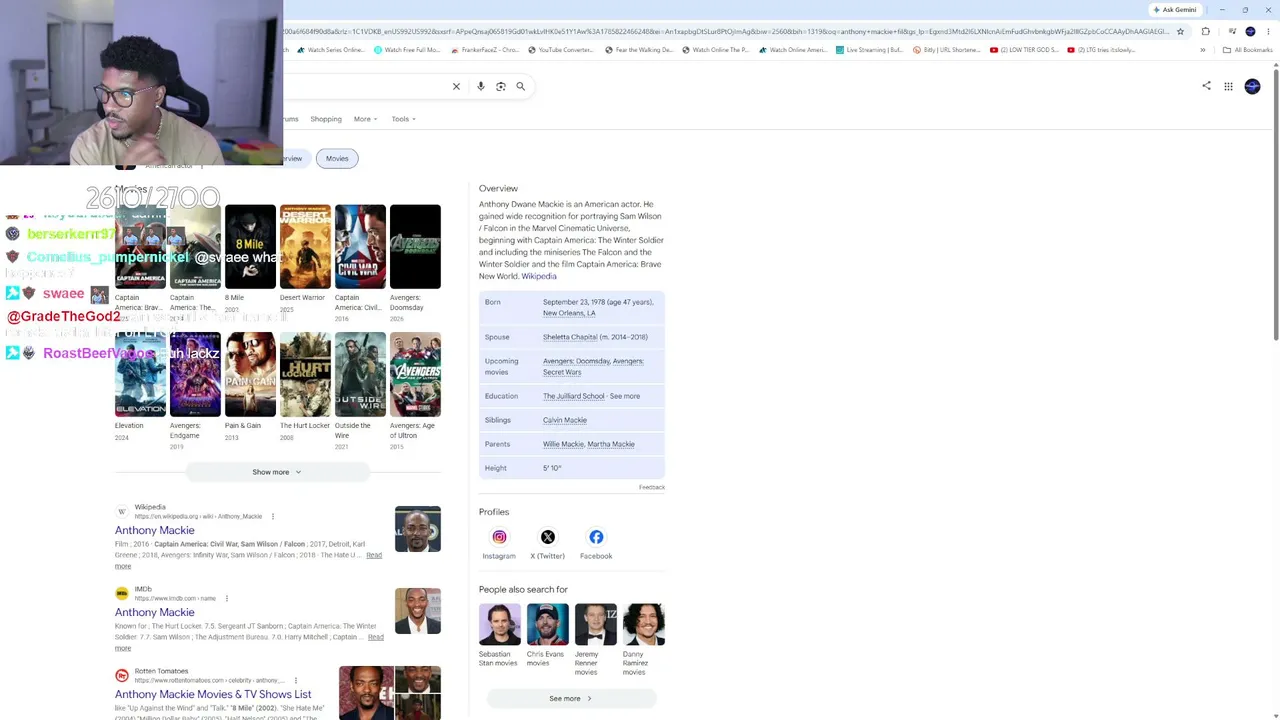Start voice search with the microphone icon

tap(481, 86)
